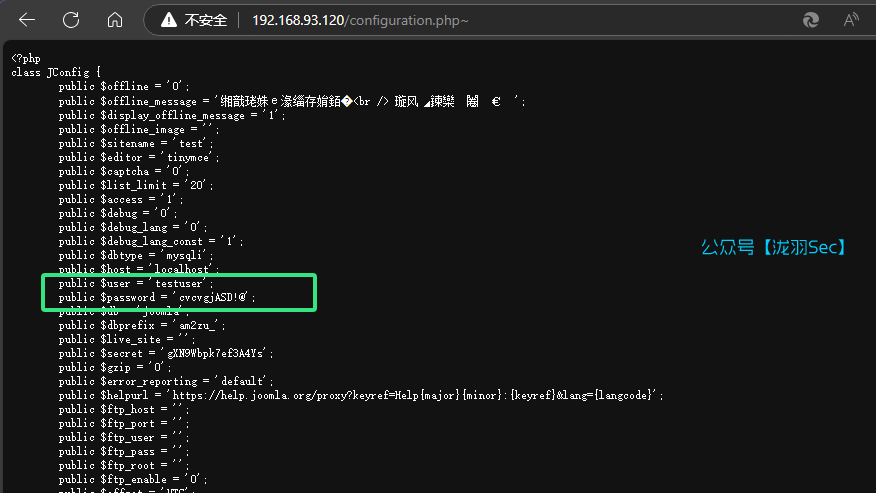The height and width of the screenshot is (493, 876).
Task: Select the public $live_site line
Action: point(127,339)
